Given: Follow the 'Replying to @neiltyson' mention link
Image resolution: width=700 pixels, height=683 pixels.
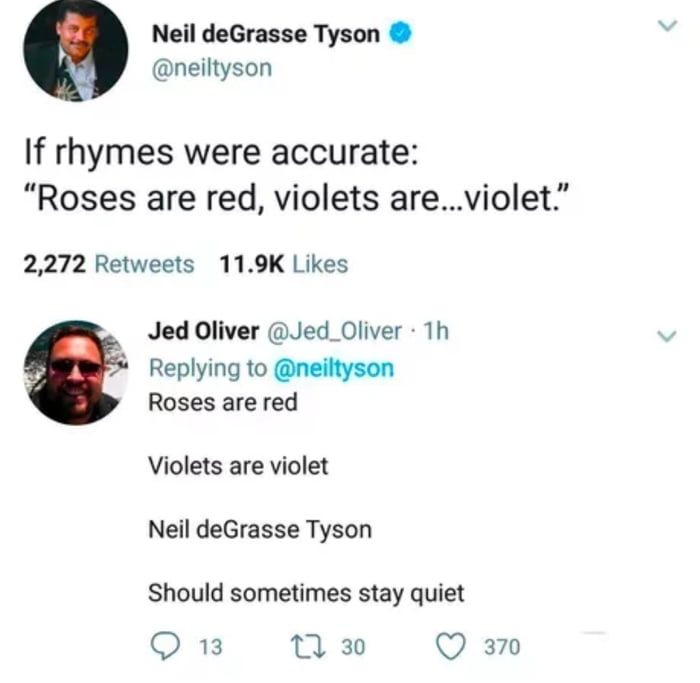Looking at the screenshot, I should tap(333, 368).
